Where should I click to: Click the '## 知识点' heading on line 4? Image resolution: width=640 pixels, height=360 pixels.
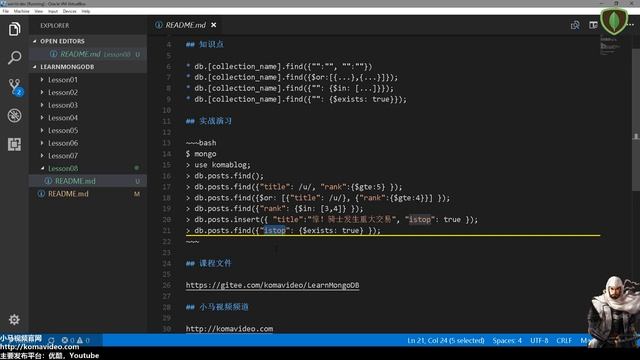tap(204, 44)
